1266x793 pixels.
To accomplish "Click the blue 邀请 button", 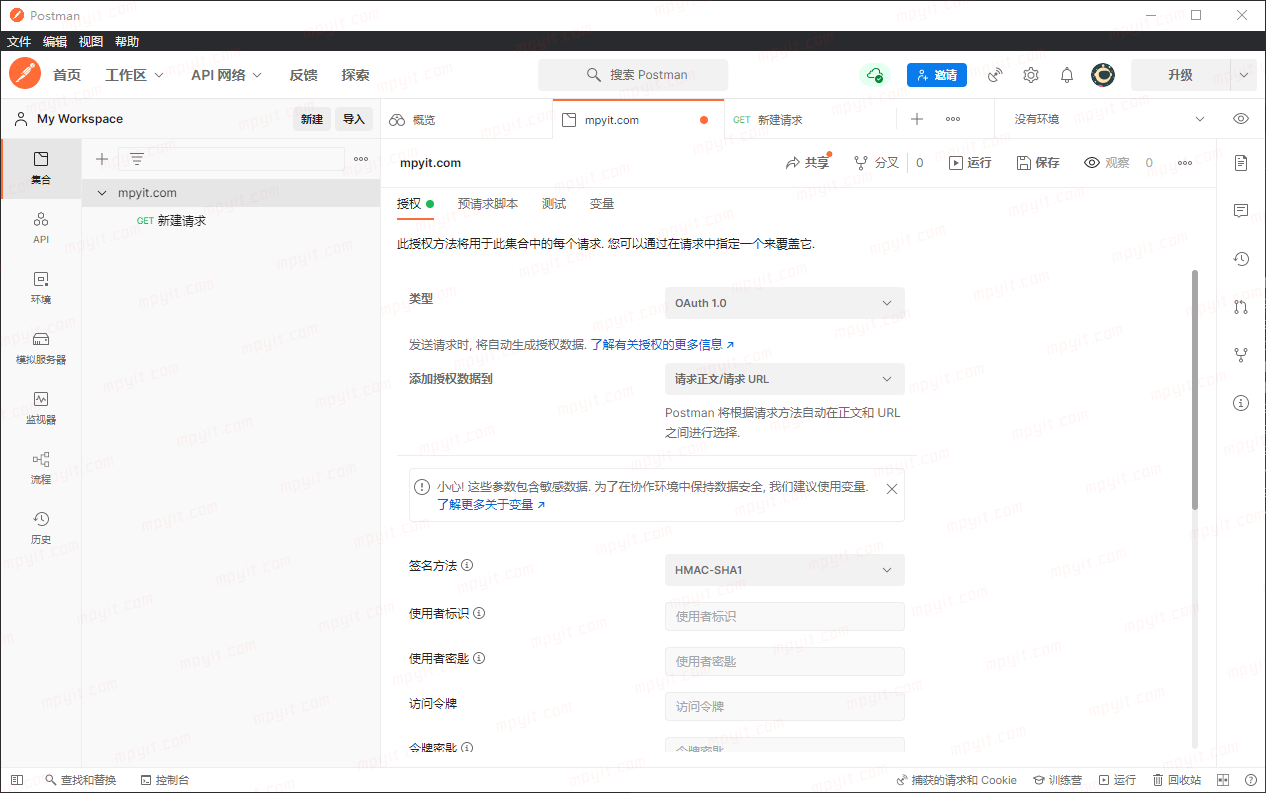I will [937, 75].
